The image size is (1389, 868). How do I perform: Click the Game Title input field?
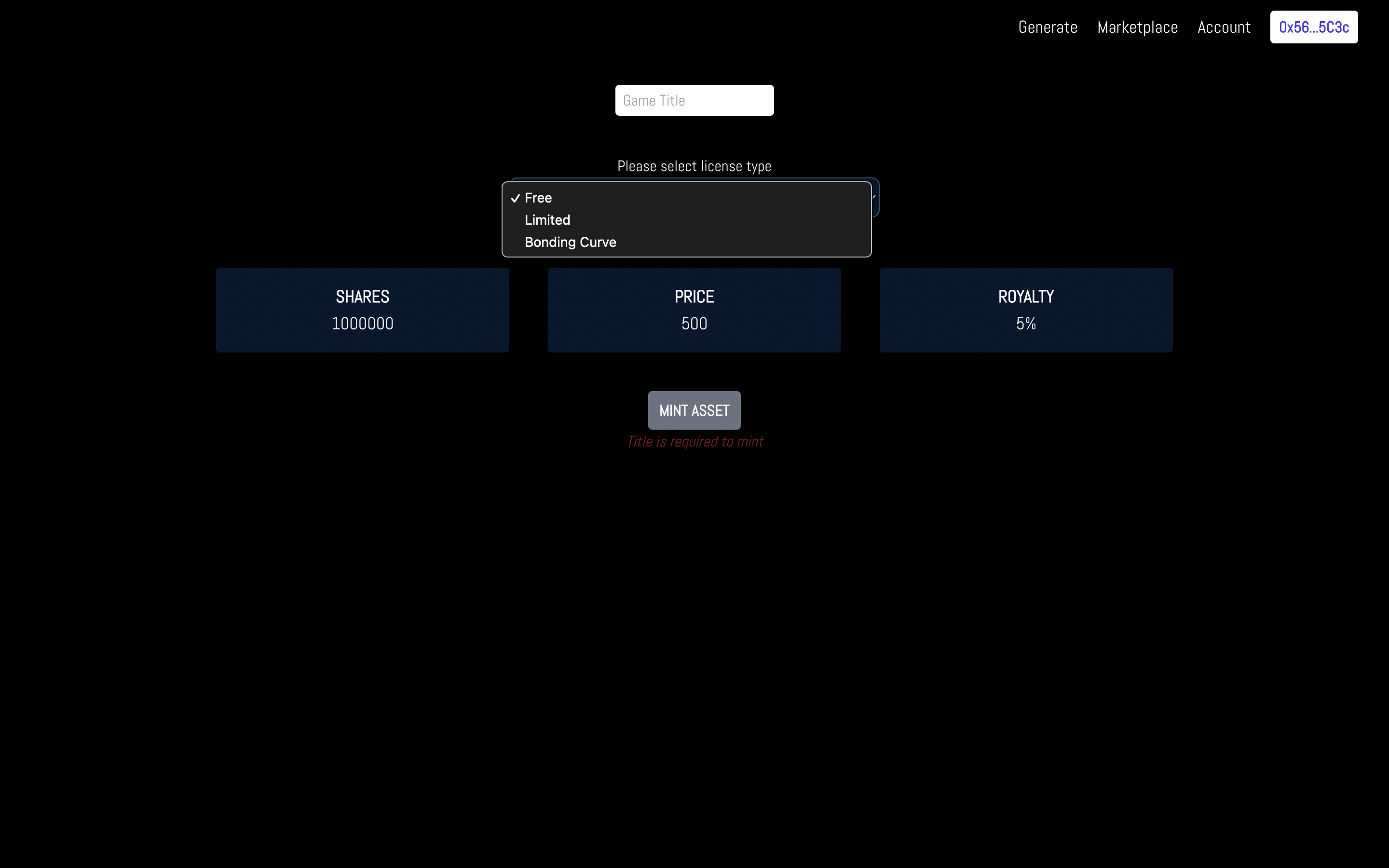tap(694, 100)
